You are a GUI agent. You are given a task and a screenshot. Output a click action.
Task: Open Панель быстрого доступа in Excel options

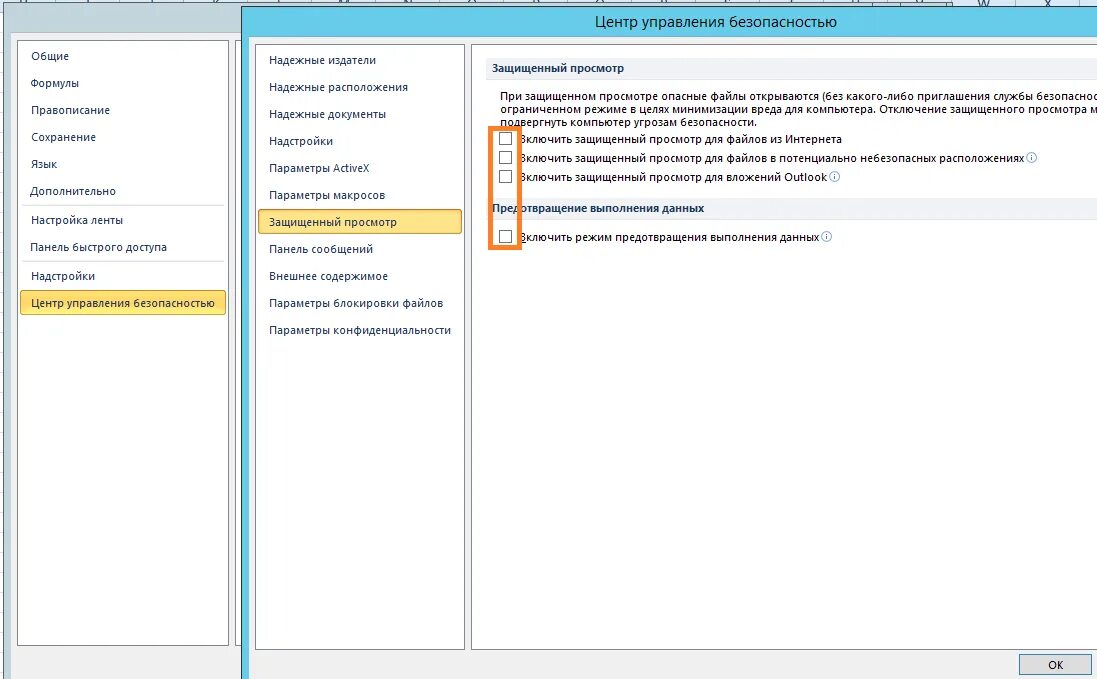pos(122,247)
